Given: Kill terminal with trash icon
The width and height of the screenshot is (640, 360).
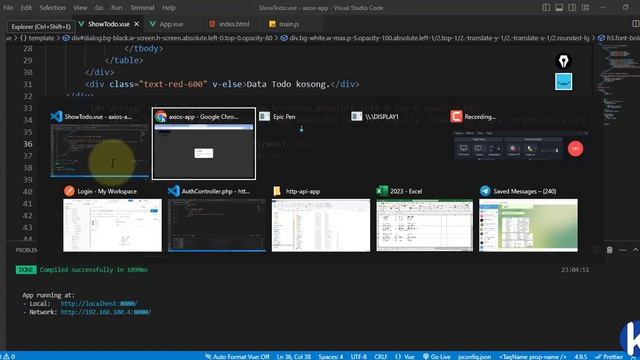Looking at the screenshot, I should (609, 250).
